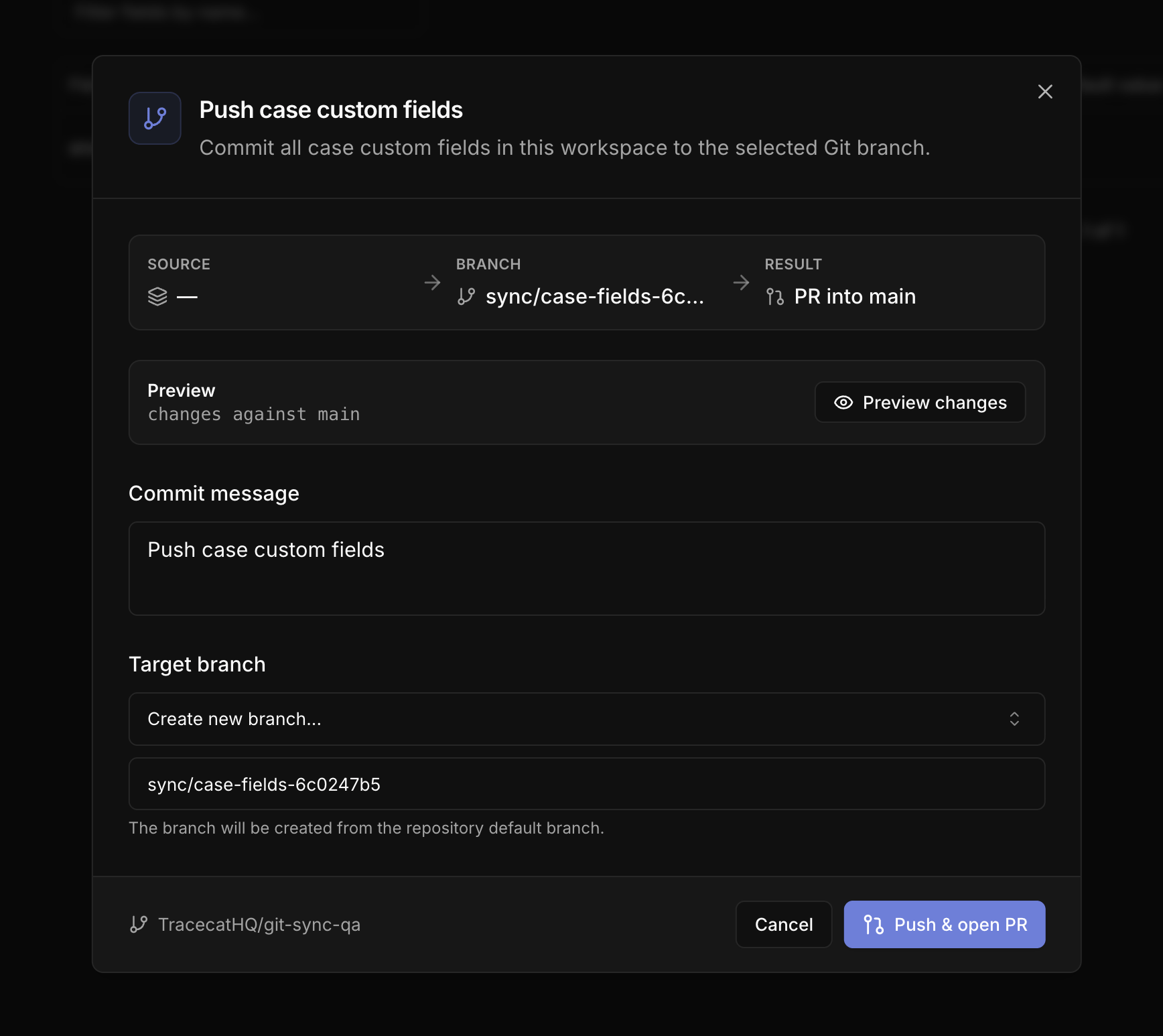Click the dialog description about committing fields
The width and height of the screenshot is (1163, 1036).
point(565,148)
